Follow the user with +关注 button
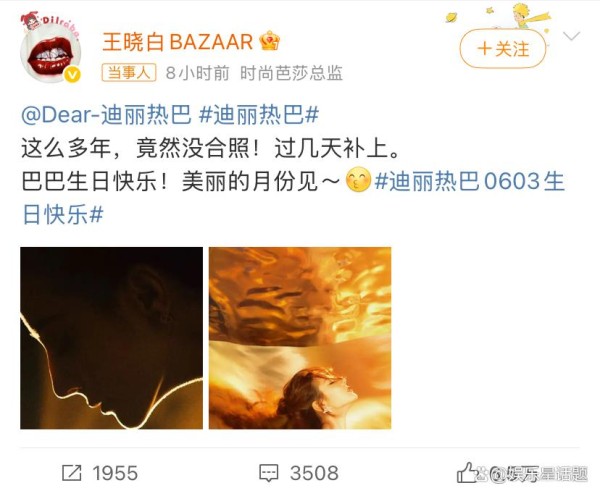 coord(503,49)
